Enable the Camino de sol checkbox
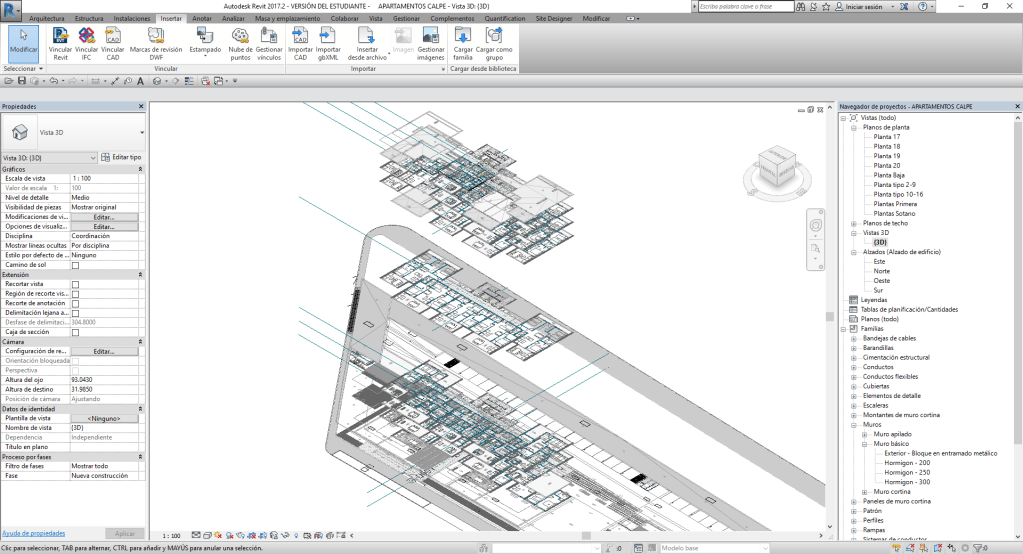The width and height of the screenshot is (1023, 554). click(x=75, y=265)
